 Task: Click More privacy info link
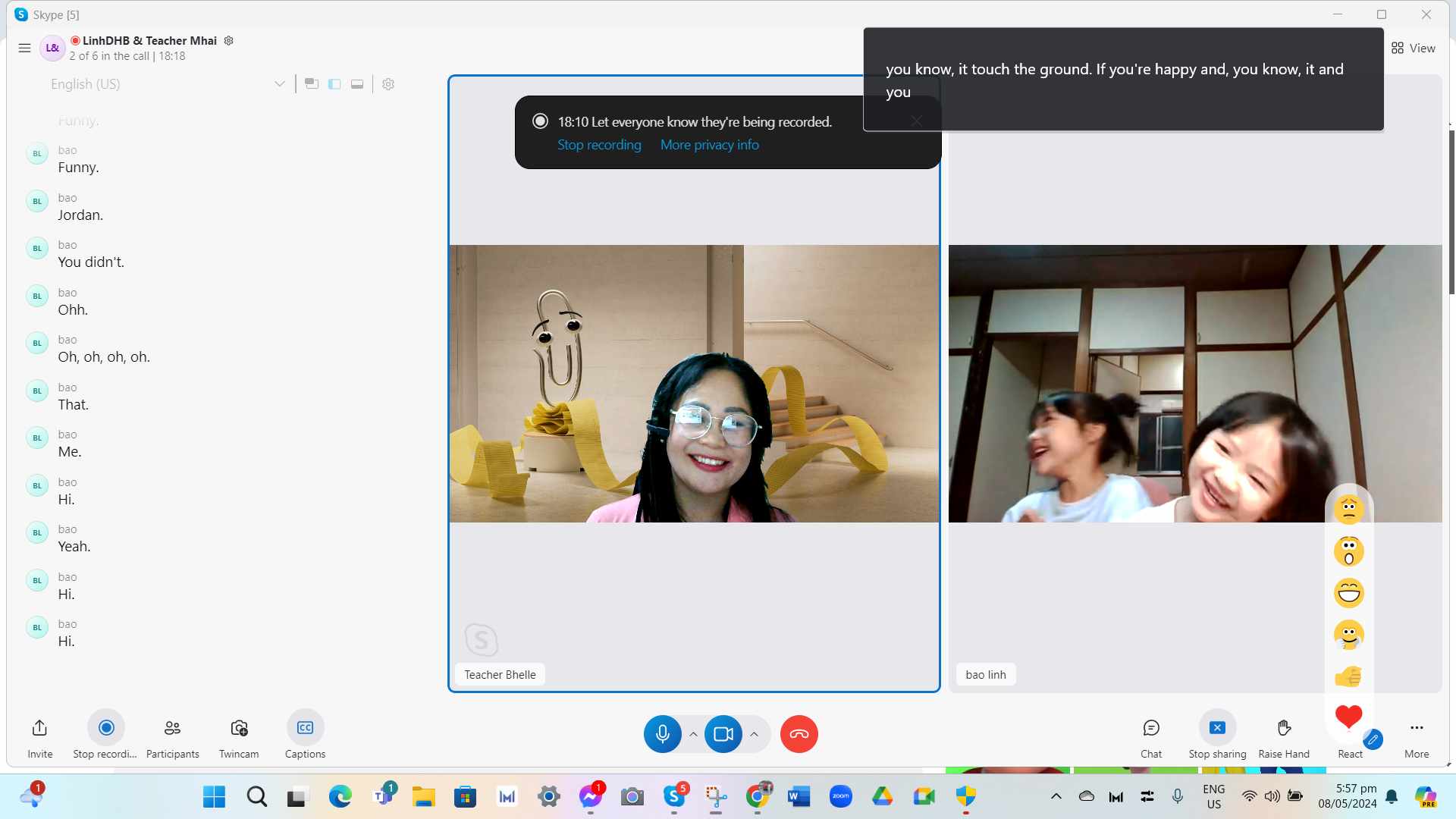pos(709,145)
